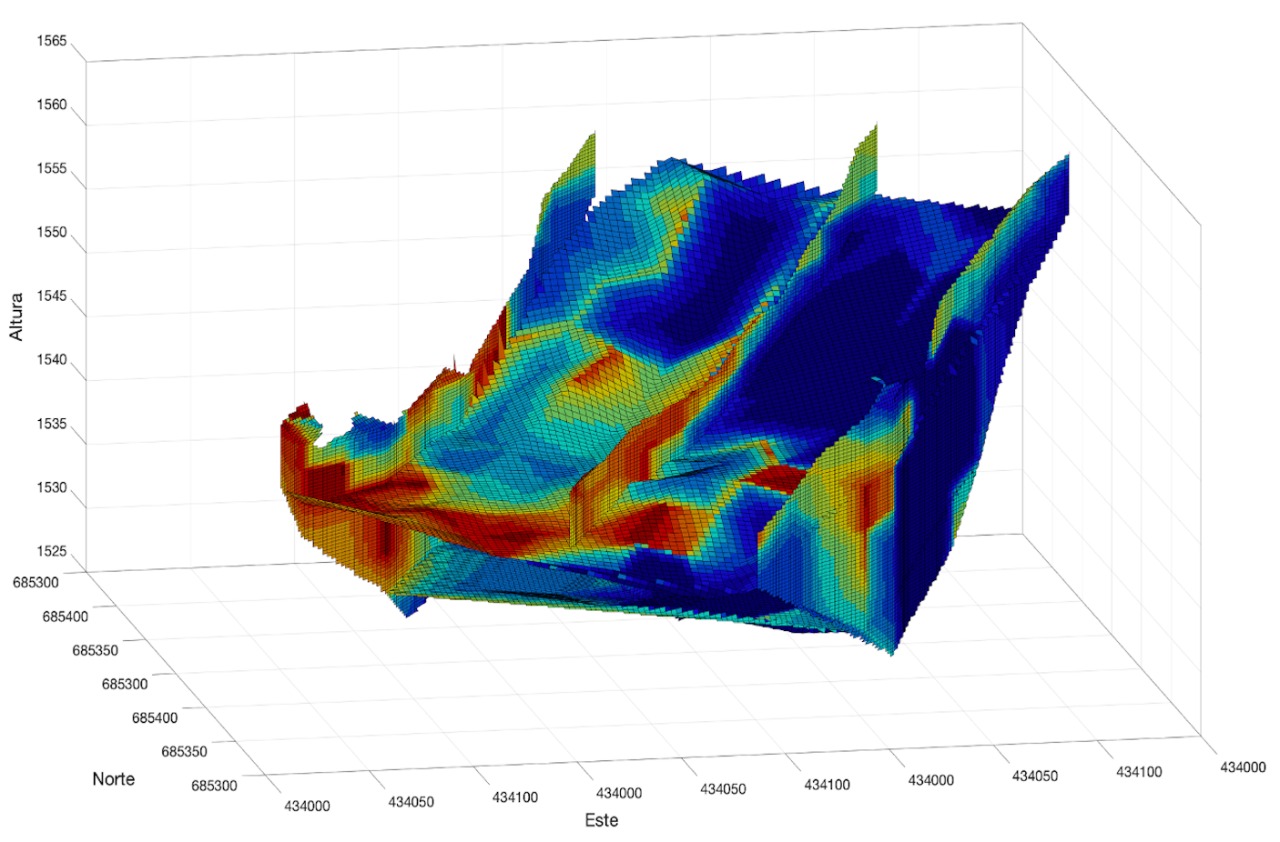Click the 1525 tick on Altura axis
This screenshot has height=842, width=1280.
pos(50,552)
